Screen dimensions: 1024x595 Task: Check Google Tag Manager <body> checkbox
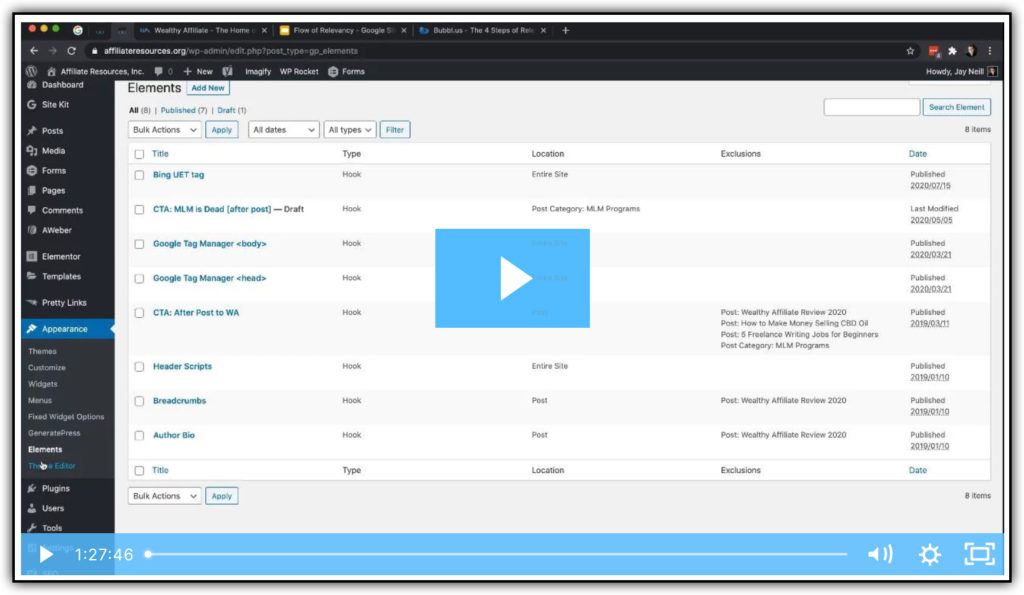tap(139, 244)
